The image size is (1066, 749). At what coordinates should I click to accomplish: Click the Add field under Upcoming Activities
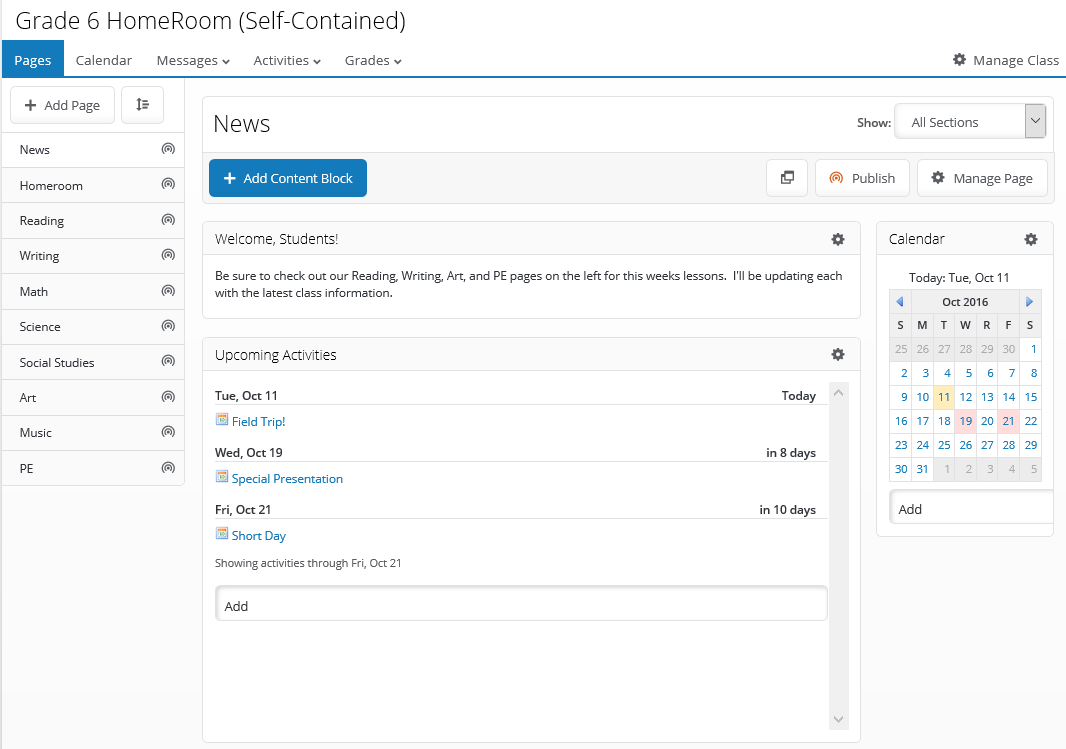click(521, 605)
